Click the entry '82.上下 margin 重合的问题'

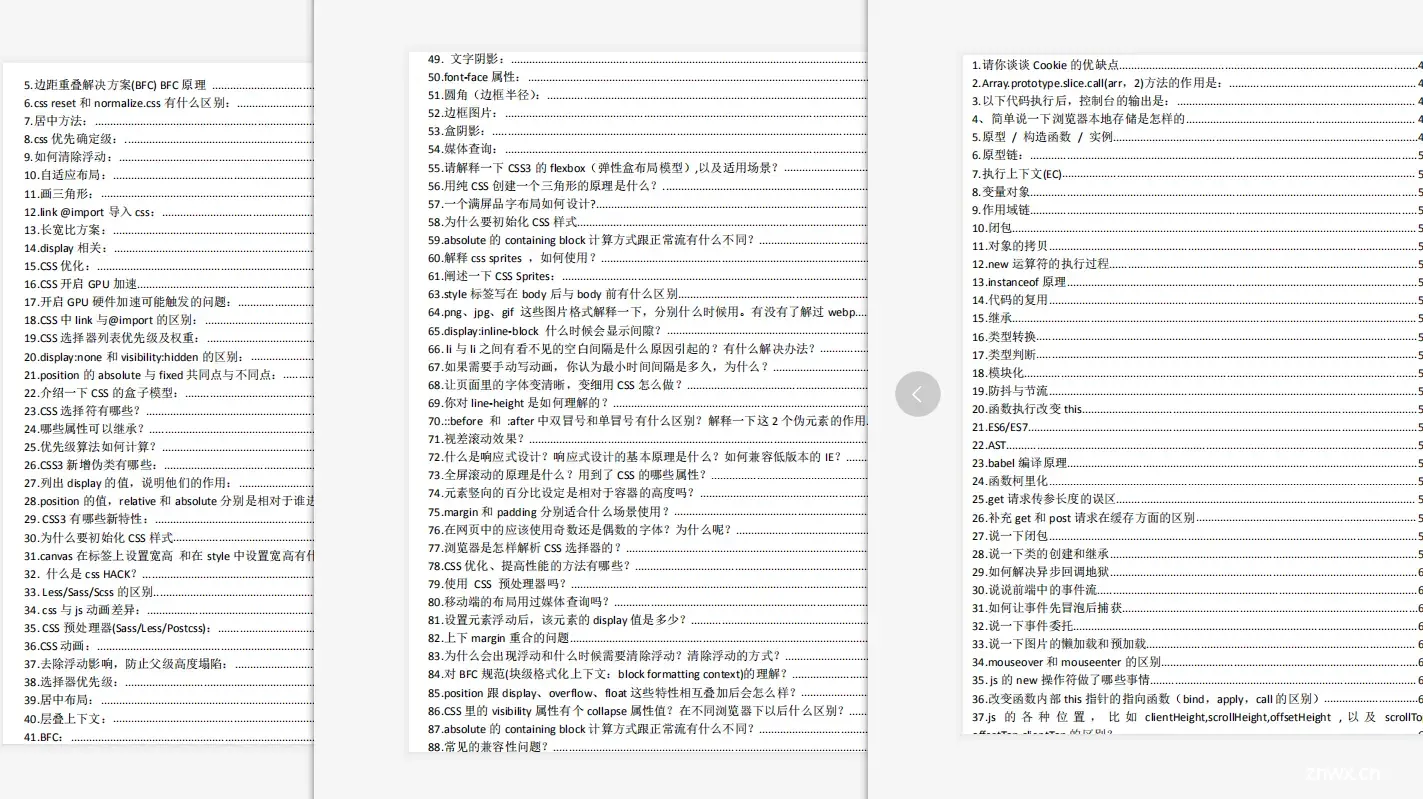pos(647,638)
